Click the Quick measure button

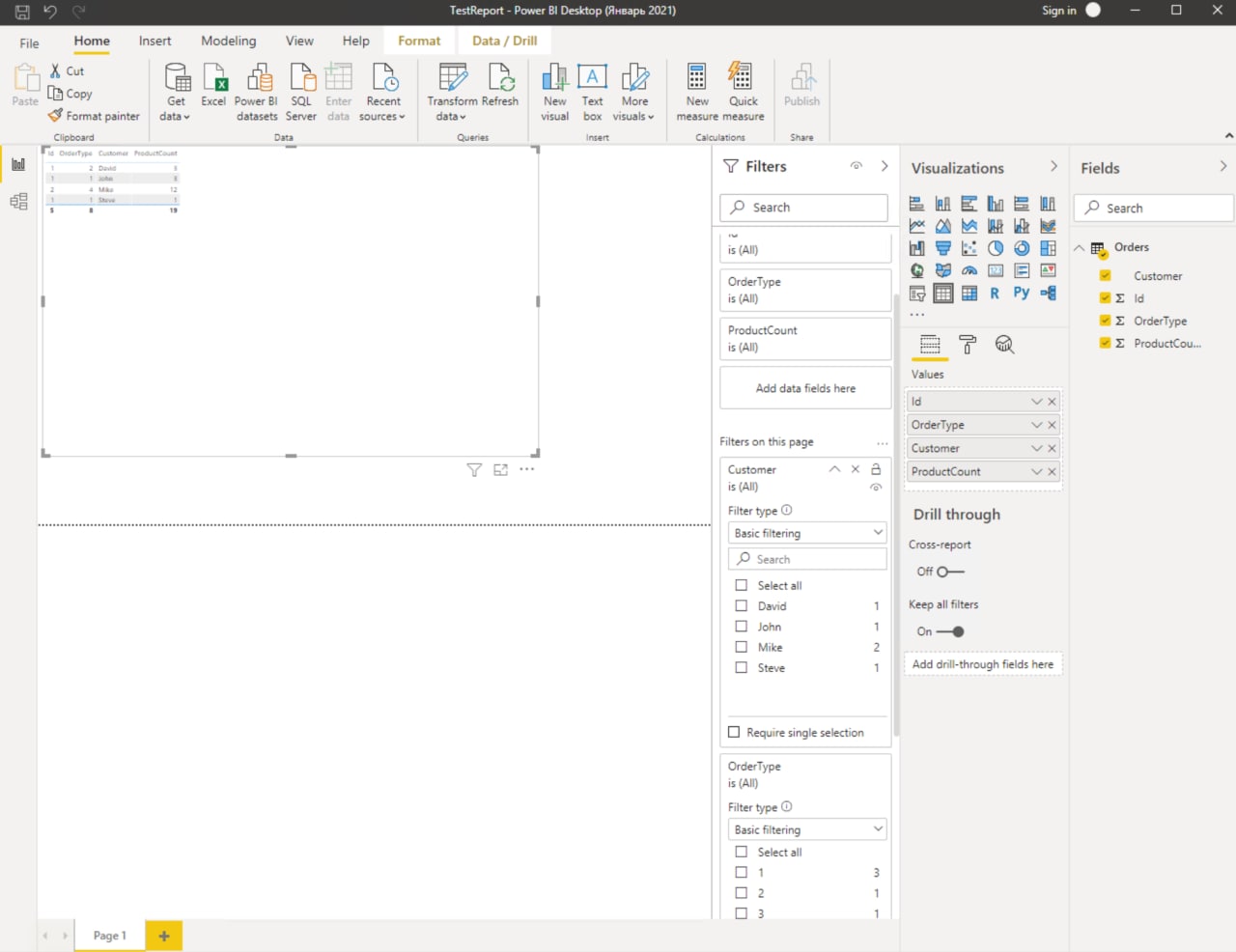pos(744,92)
